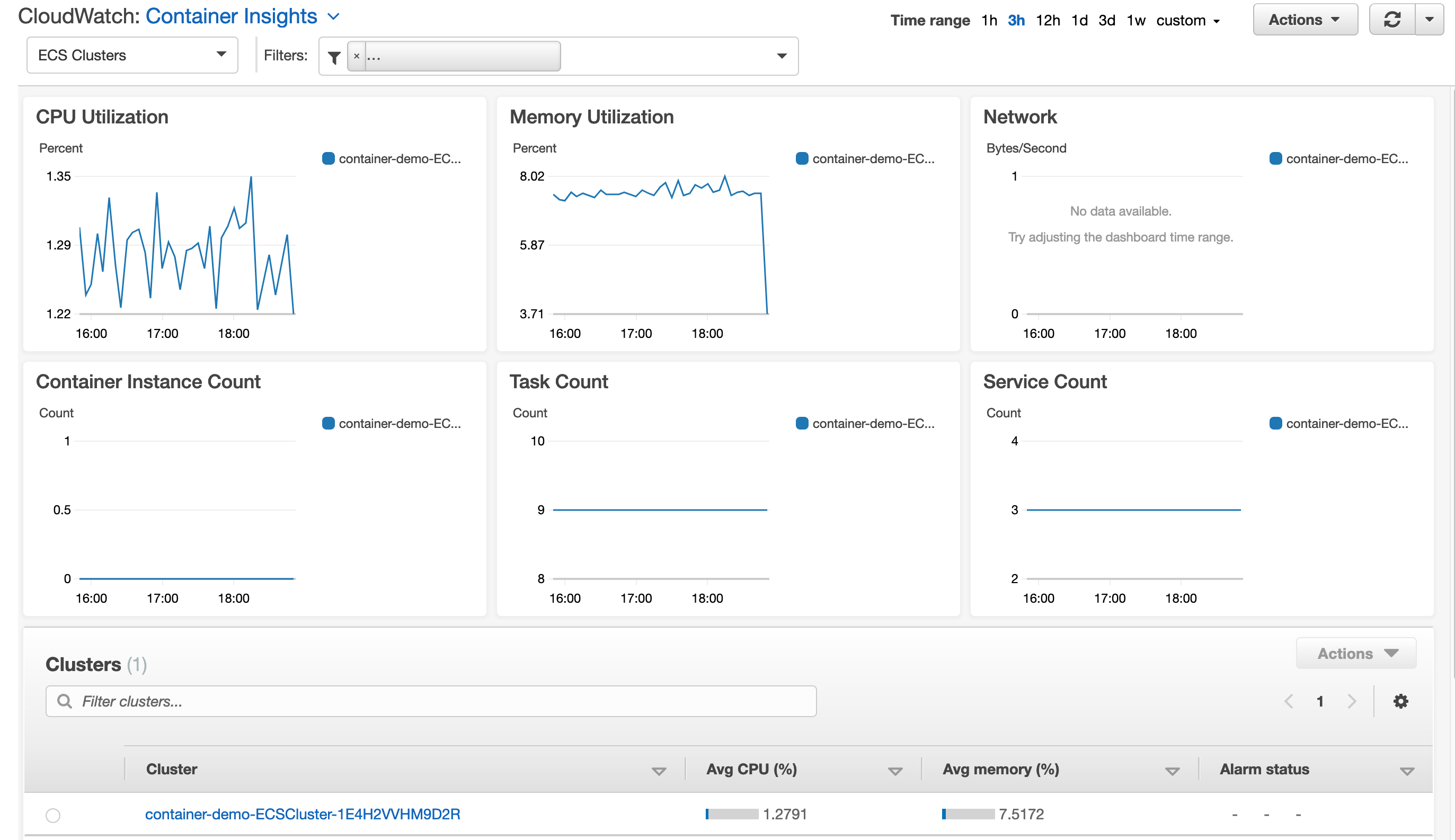Click Service Count legend color swatch
The height and width of the screenshot is (840, 1455).
pyautogui.click(x=1275, y=424)
